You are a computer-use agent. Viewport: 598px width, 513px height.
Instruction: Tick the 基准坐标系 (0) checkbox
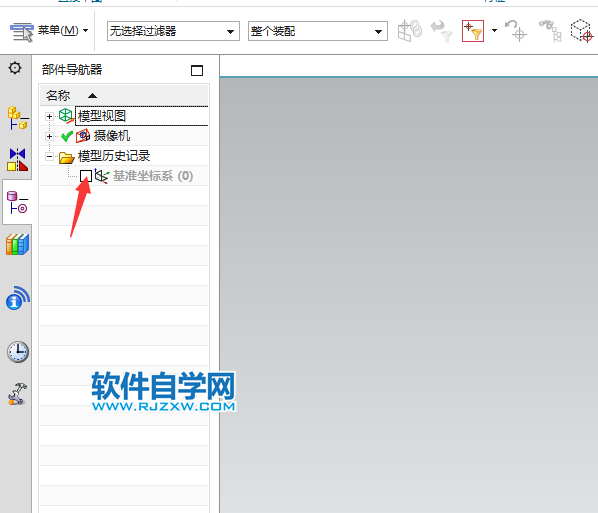(86, 176)
